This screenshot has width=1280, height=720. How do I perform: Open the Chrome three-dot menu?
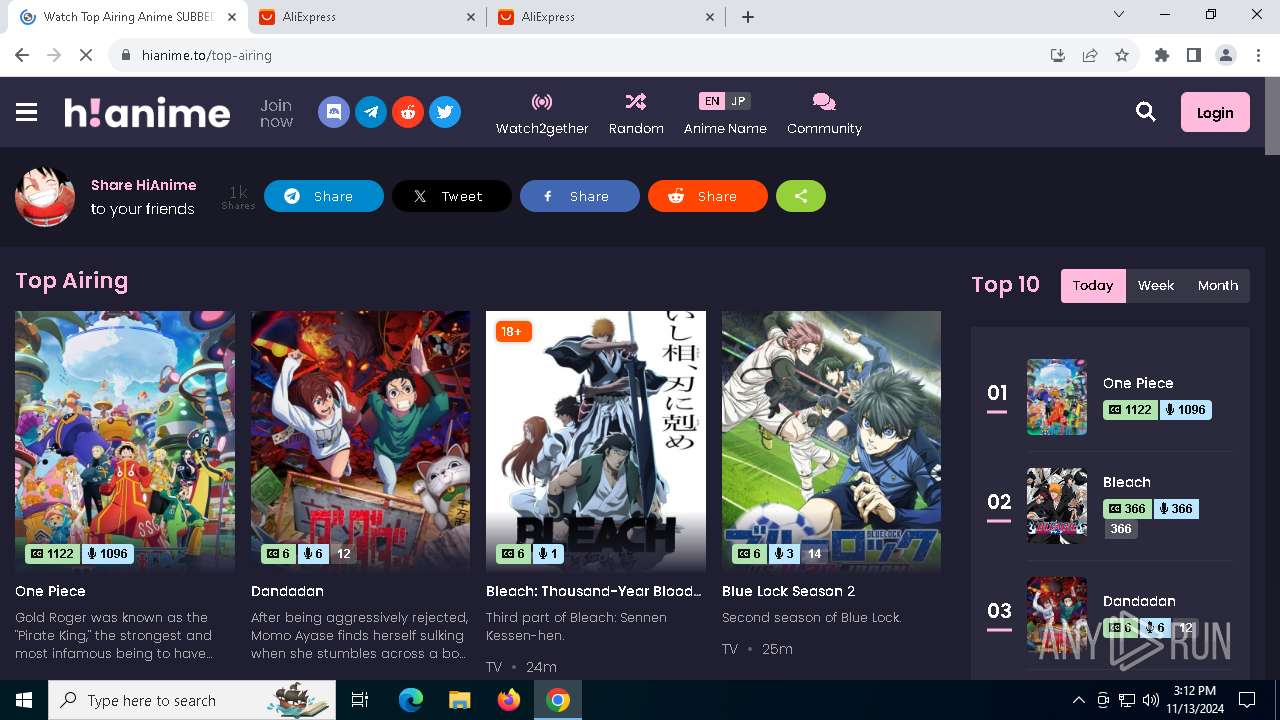[x=1258, y=55]
